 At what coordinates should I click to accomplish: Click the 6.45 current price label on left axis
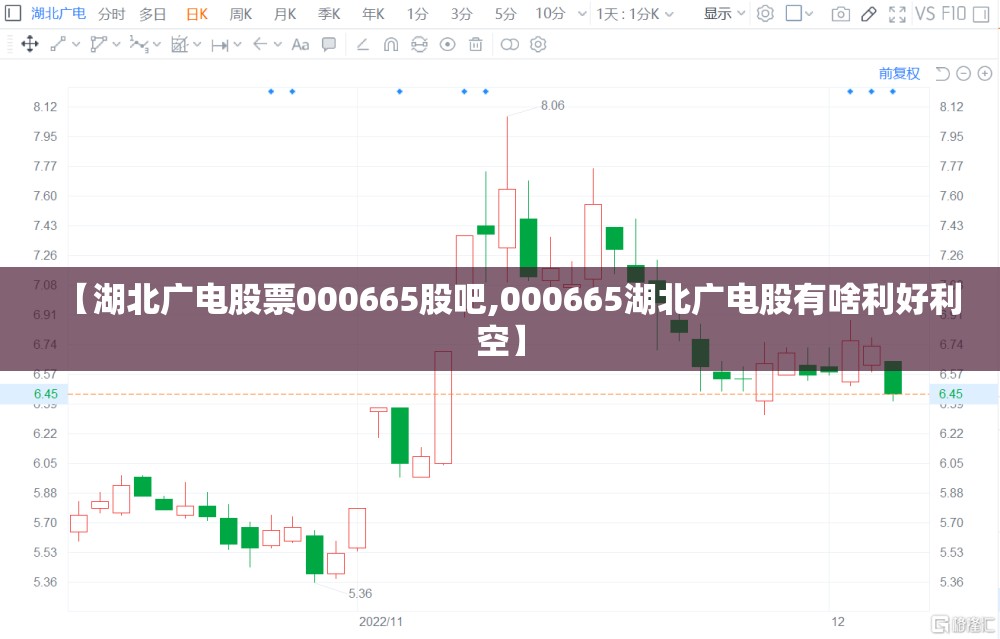coord(45,394)
